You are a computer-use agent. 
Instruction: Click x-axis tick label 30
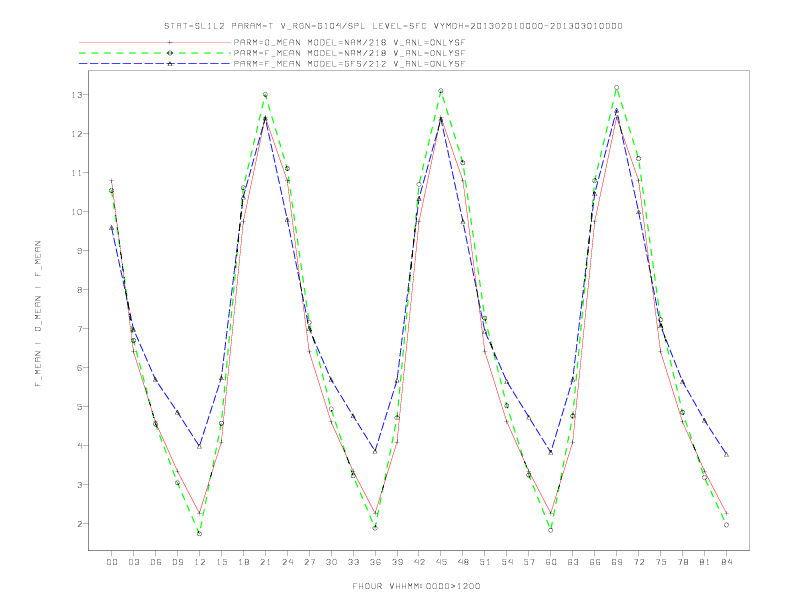pyautogui.click(x=331, y=562)
